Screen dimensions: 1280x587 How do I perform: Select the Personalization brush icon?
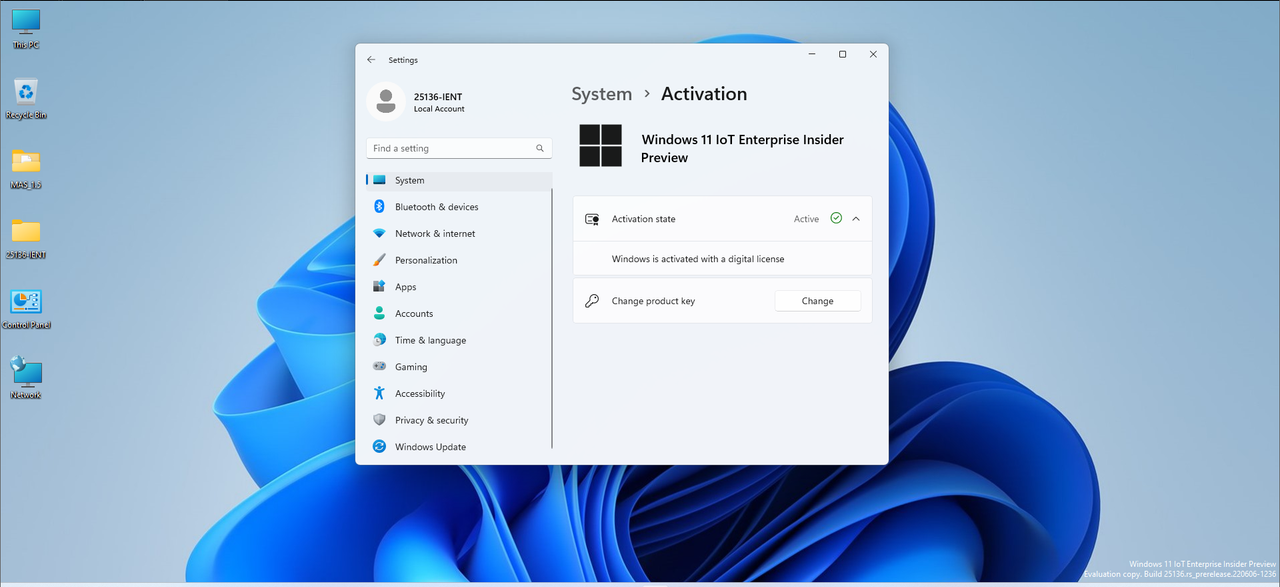(x=379, y=260)
